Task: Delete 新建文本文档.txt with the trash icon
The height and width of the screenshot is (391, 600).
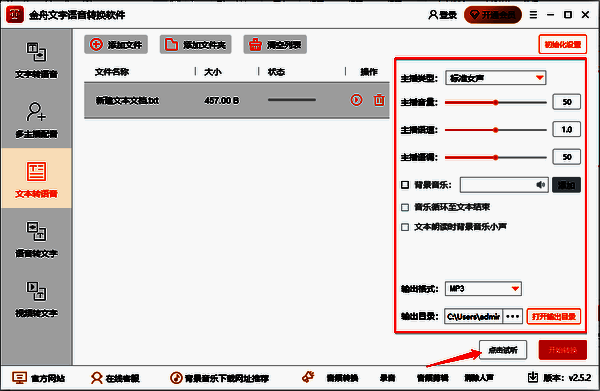Action: pyautogui.click(x=379, y=100)
